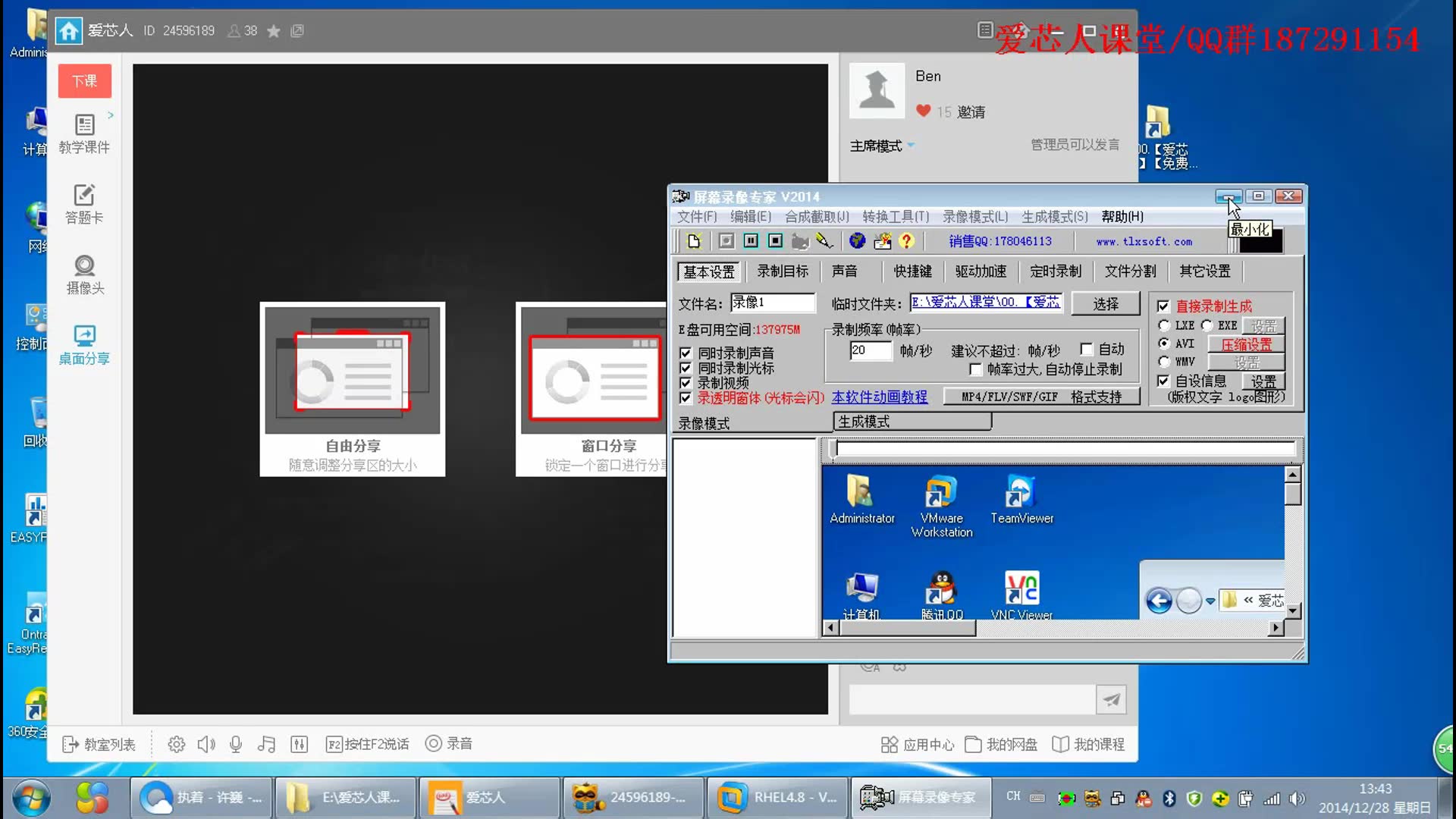
Task: Open the 本软件动画教程 link
Action: (x=879, y=397)
